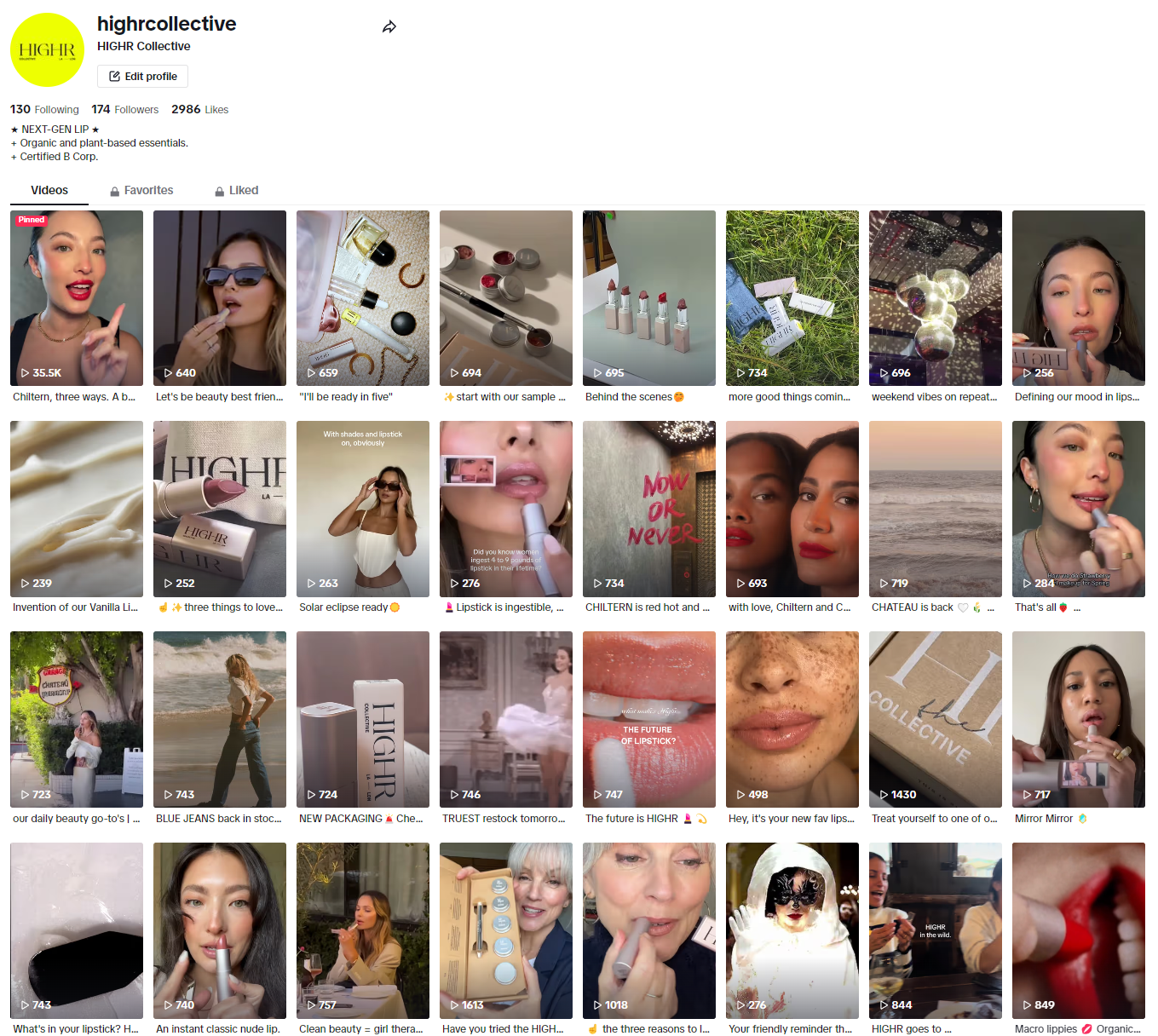Viewport: 1158px width, 1036px height.
Task: Open the "more good things comin..." video
Action: (792, 298)
